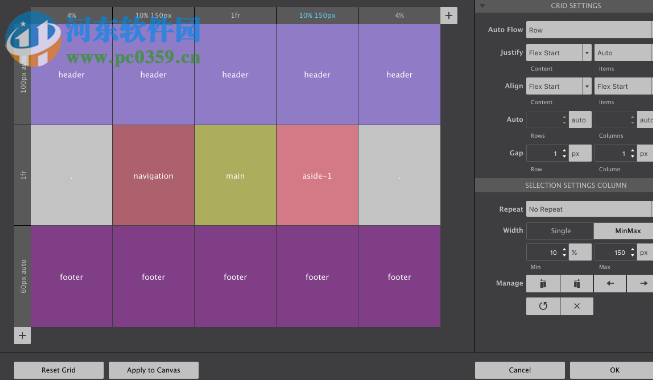Increment Row Gap stepper up arrow
This screenshot has height=380, width=653.
tap(564, 151)
